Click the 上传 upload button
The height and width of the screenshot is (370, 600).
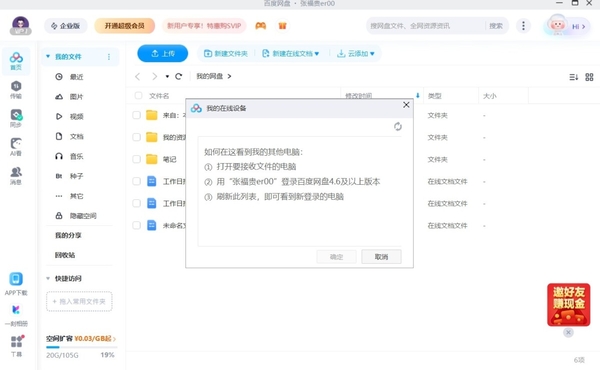(163, 54)
